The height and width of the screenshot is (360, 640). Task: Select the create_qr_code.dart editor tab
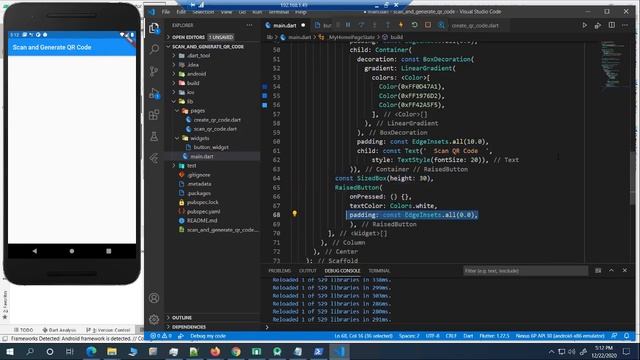(475, 25)
